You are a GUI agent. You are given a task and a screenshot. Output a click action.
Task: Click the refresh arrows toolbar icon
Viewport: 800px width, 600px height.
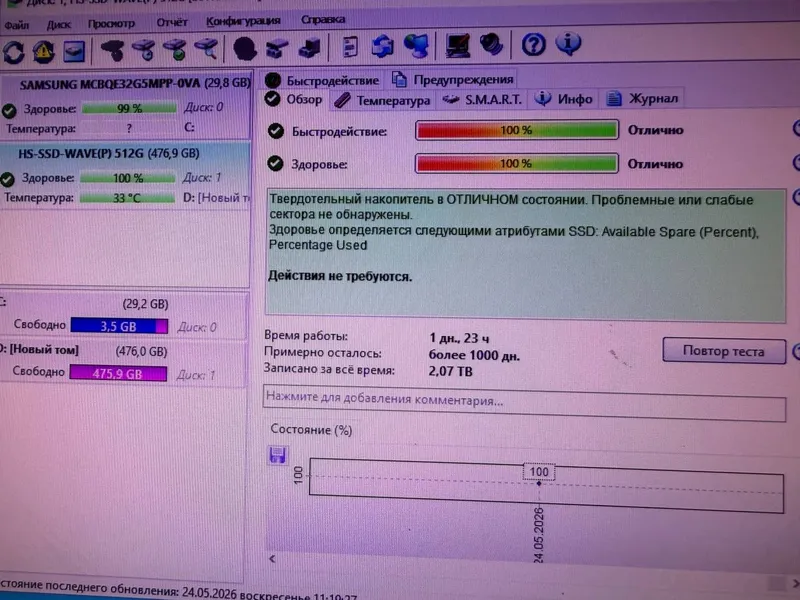[x=14, y=52]
